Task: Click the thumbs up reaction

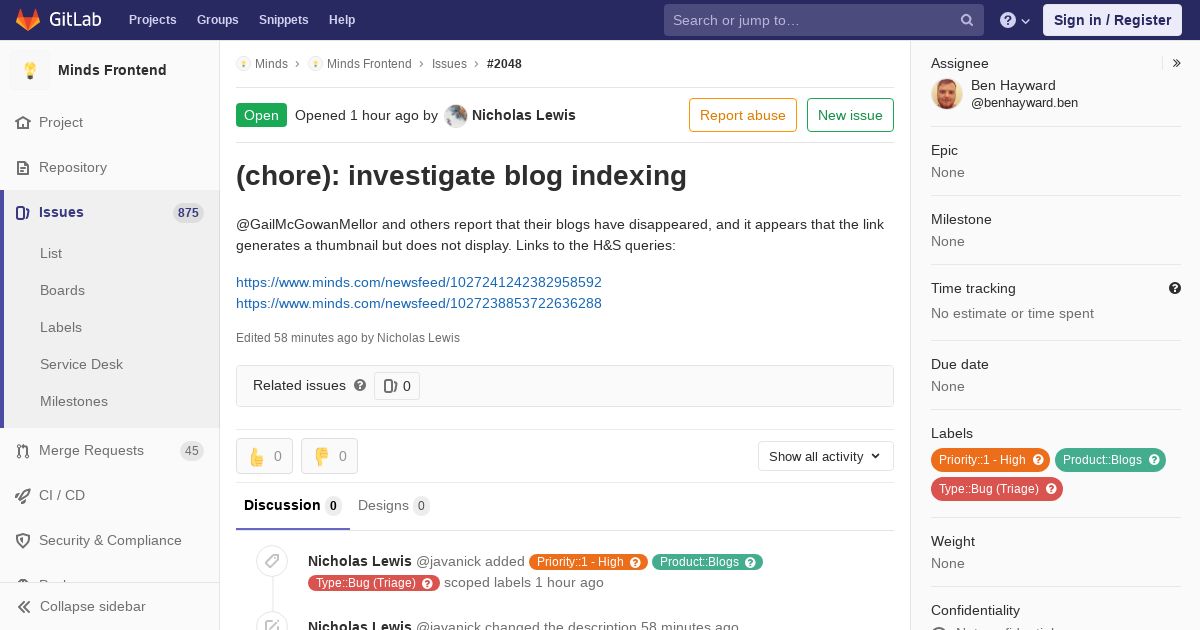Action: tap(264, 456)
